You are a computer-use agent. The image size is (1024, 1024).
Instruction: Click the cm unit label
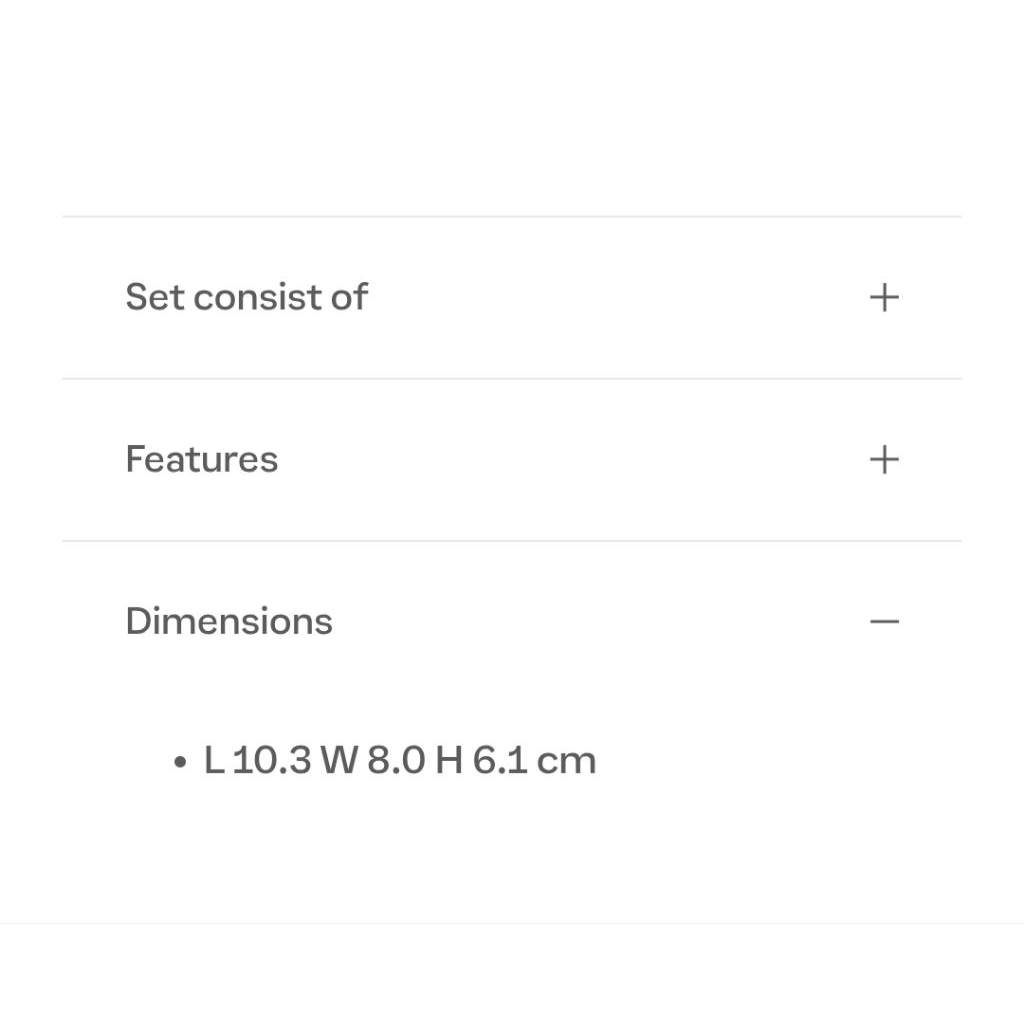(566, 763)
